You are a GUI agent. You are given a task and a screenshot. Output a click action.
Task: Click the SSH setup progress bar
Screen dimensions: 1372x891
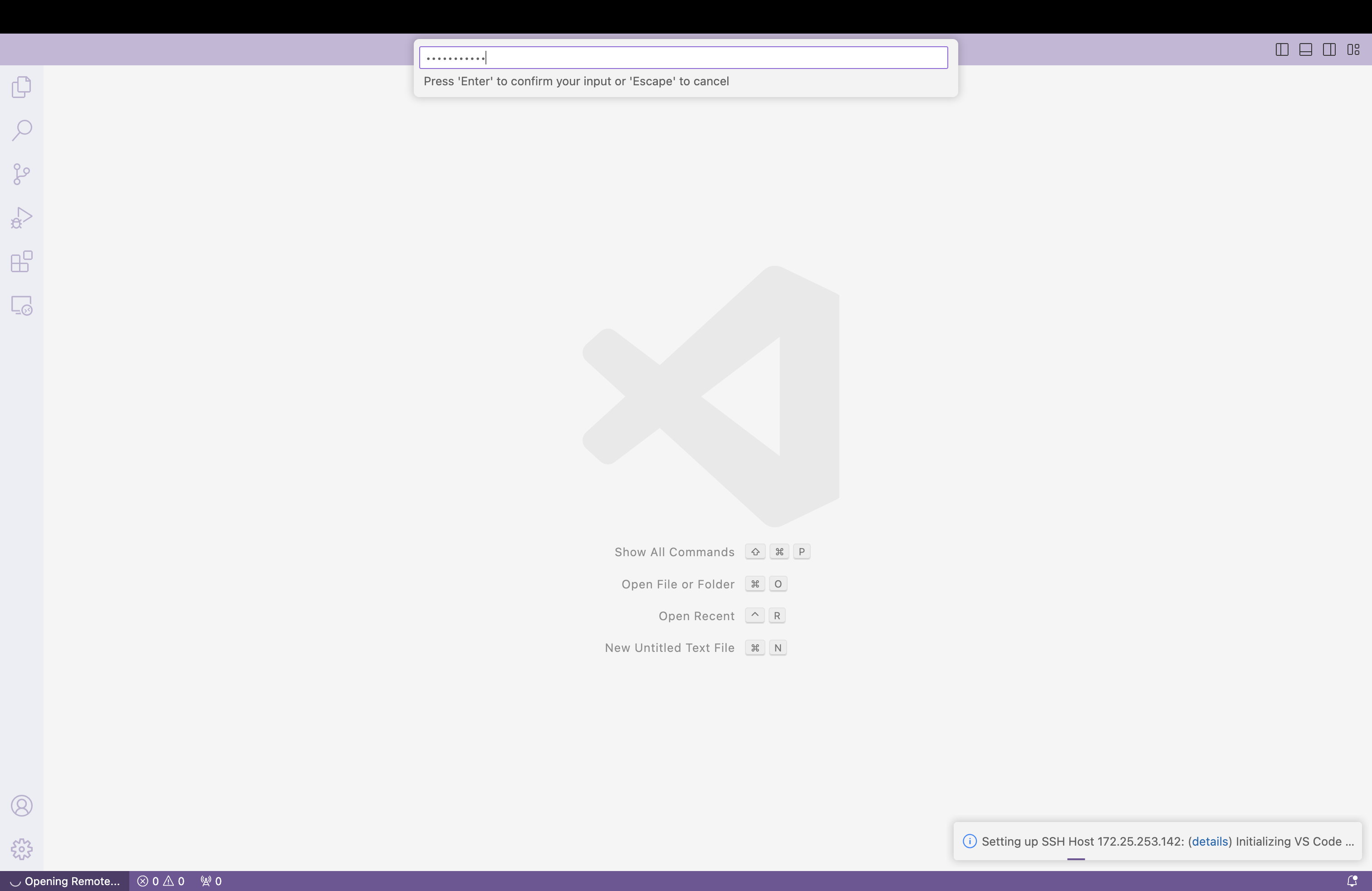click(1076, 859)
